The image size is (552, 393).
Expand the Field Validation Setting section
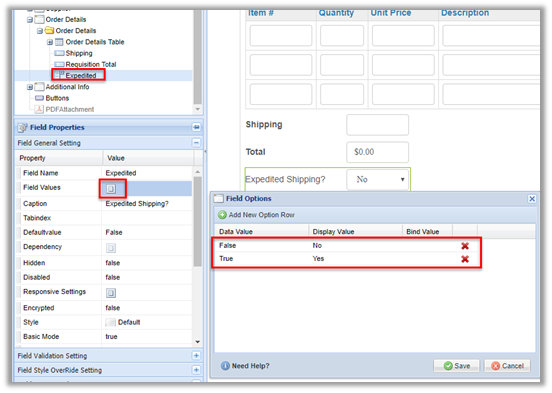[x=196, y=356]
